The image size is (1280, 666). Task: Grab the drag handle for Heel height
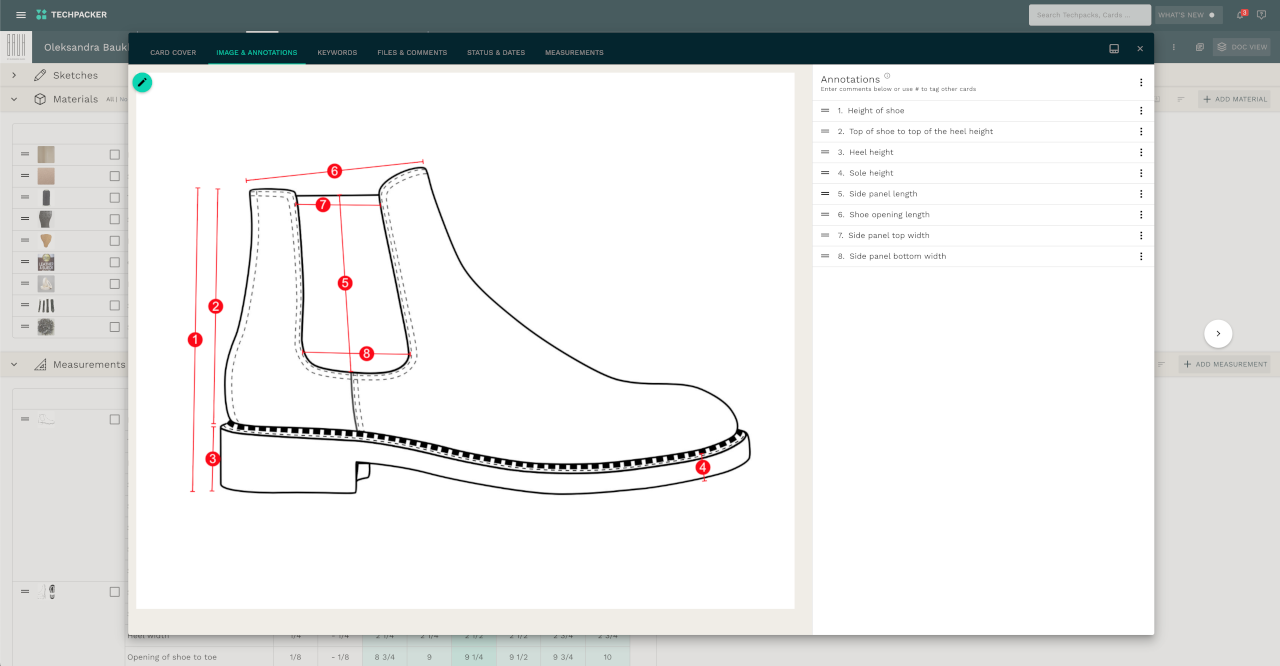(x=825, y=152)
